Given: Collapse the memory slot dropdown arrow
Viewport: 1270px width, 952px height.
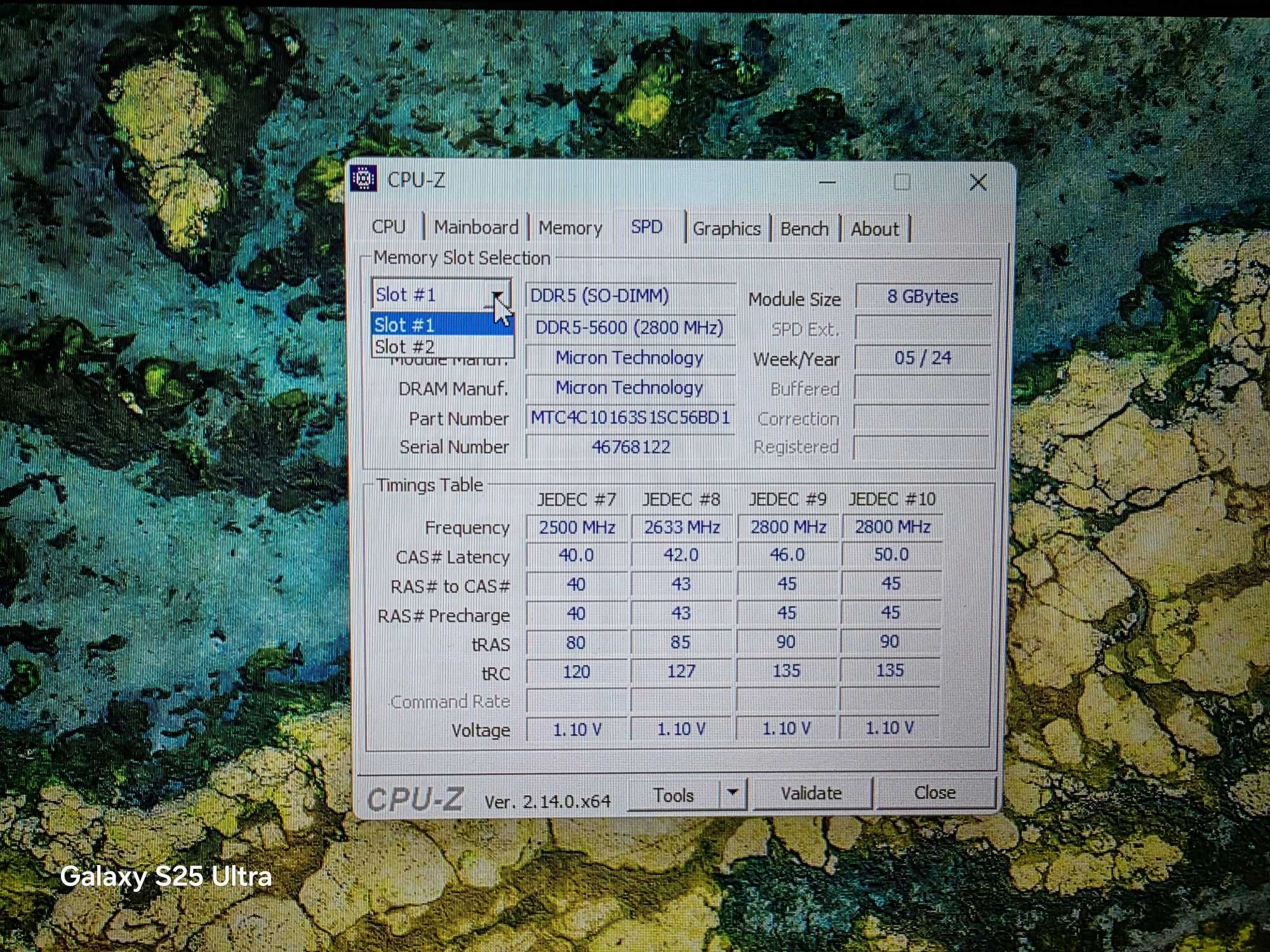Looking at the screenshot, I should point(498,295).
